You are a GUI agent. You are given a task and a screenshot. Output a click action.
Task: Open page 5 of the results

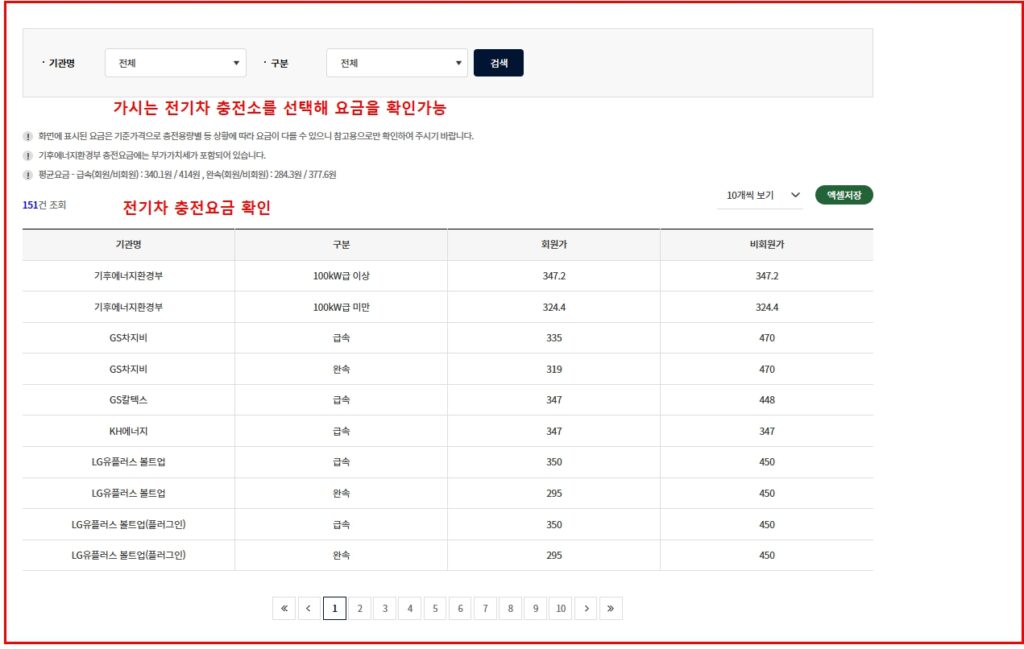tap(435, 608)
